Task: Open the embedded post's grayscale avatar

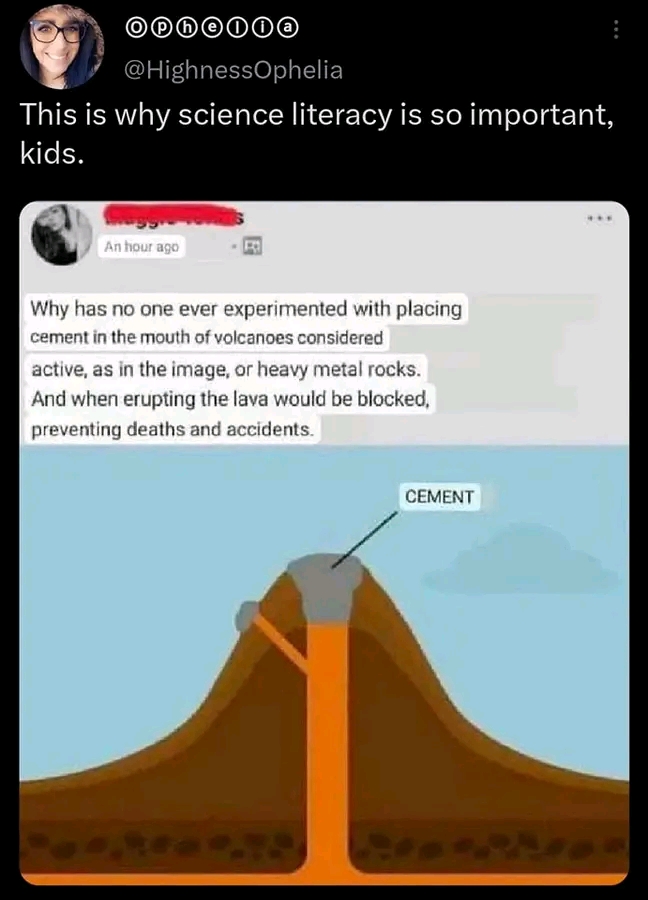Action: 62,234
